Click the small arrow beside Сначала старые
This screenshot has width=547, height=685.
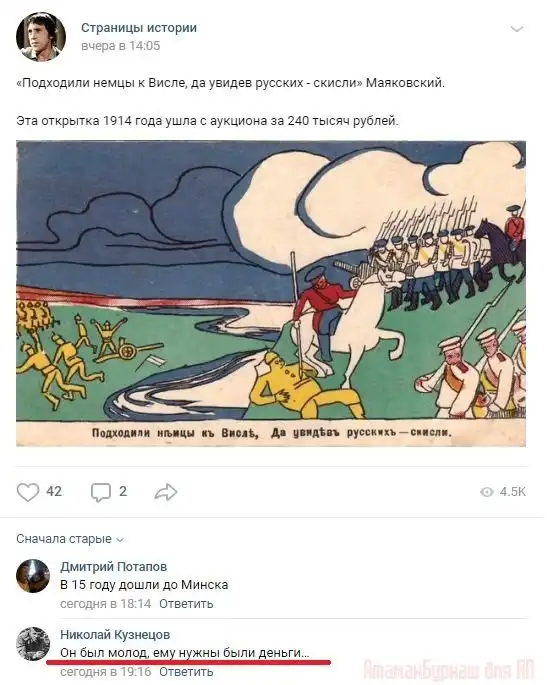[120, 540]
